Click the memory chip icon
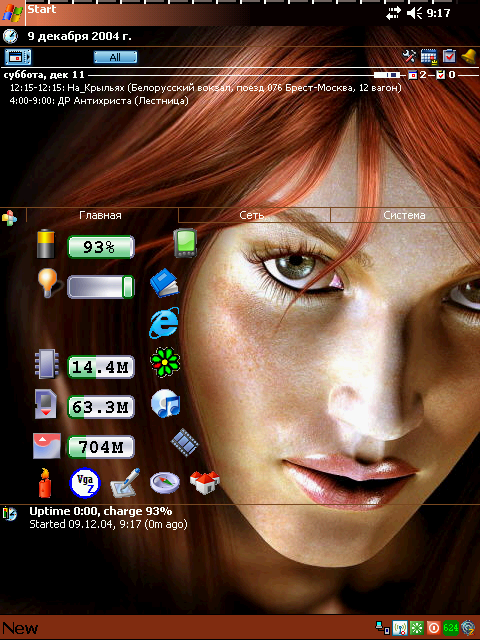Screen dimensions: 480x640 click(x=46, y=364)
